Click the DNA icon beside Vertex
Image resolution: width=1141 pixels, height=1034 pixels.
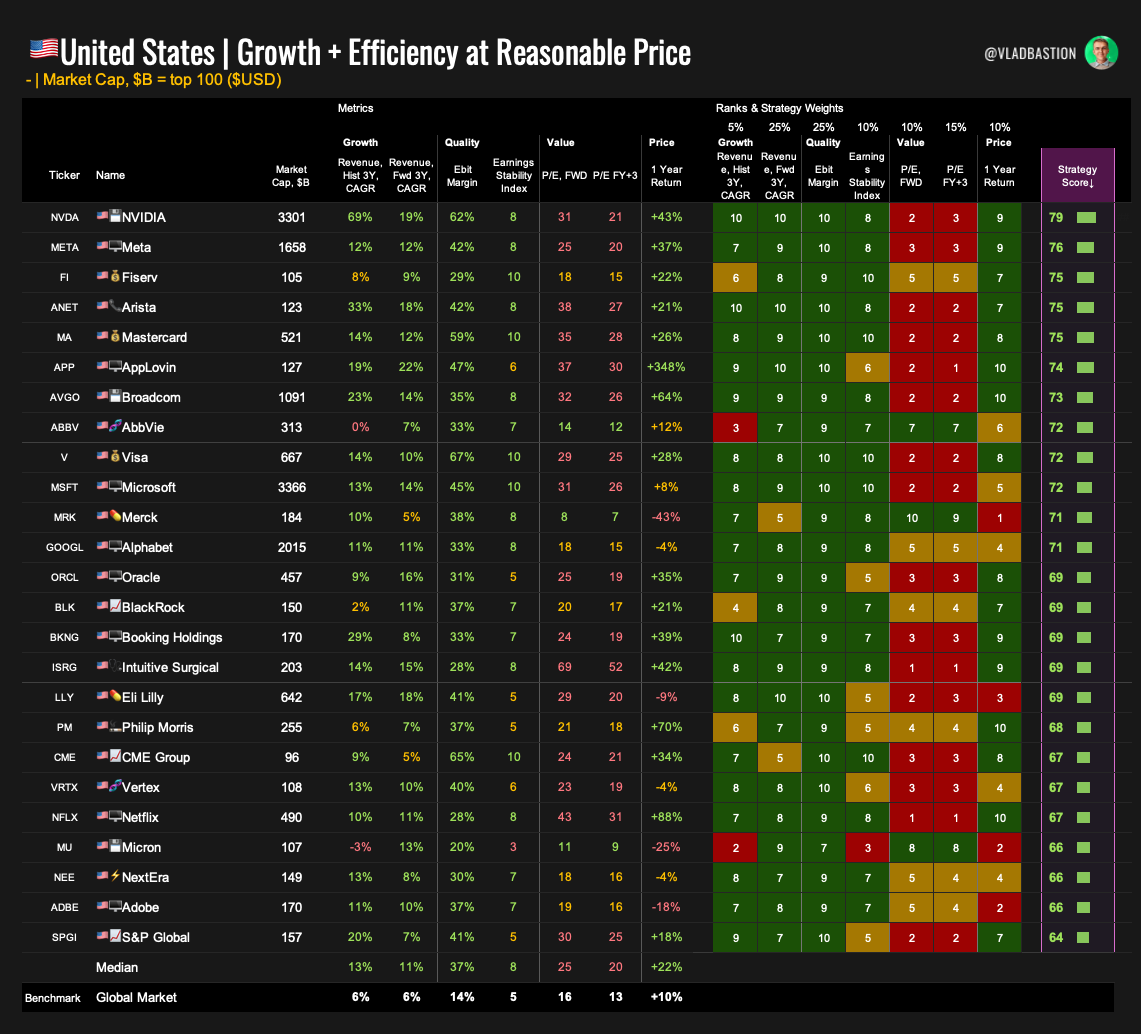click(x=115, y=786)
